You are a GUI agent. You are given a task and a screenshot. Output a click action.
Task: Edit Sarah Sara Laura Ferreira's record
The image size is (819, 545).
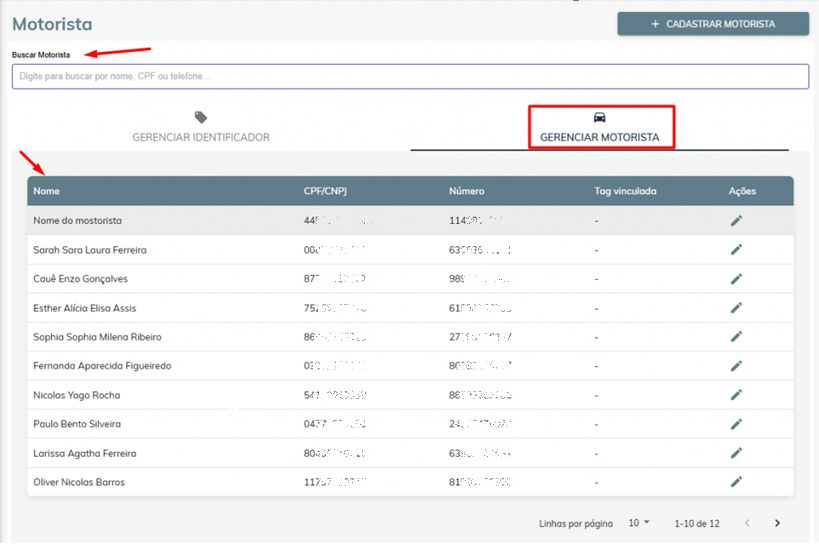[x=736, y=250]
